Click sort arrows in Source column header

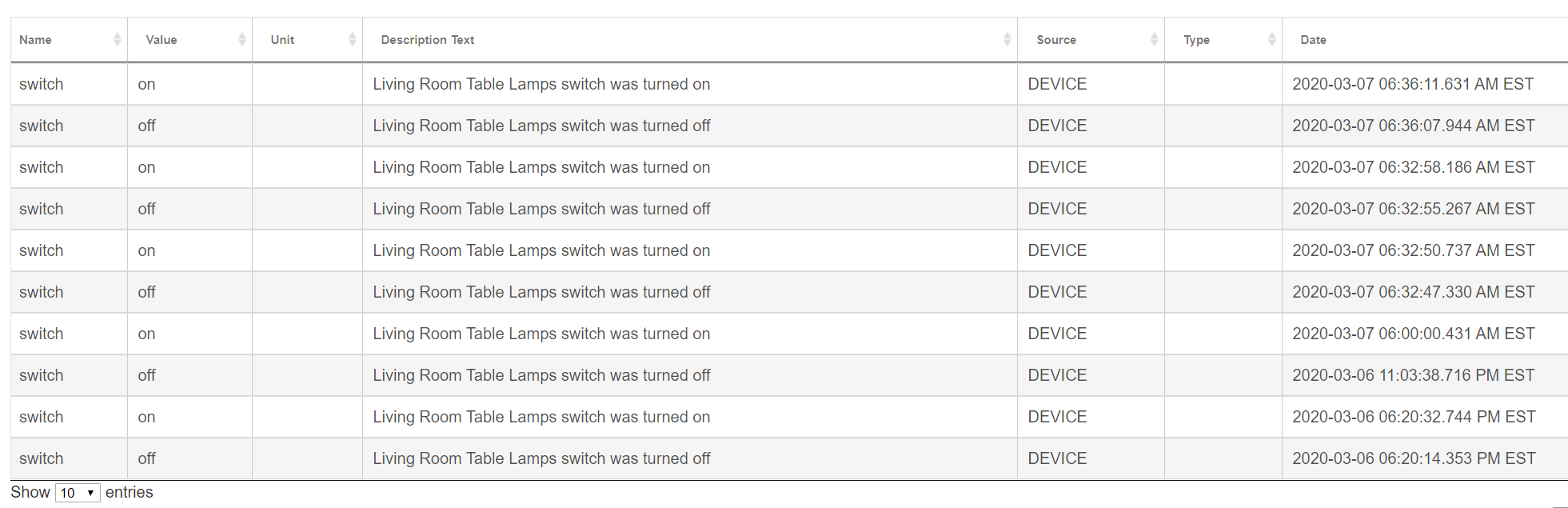click(x=1155, y=39)
